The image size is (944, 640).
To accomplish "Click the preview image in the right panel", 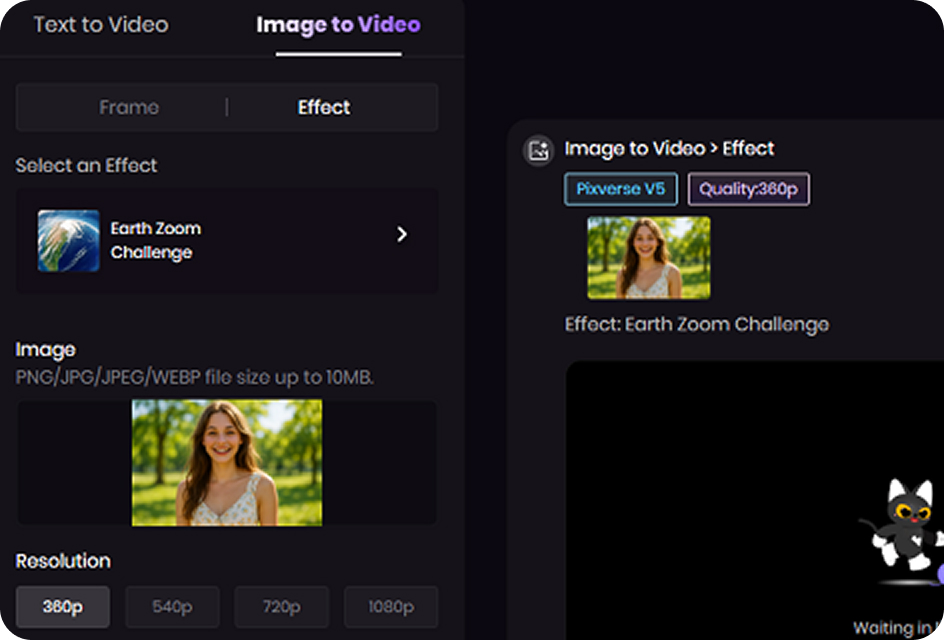I will point(646,258).
